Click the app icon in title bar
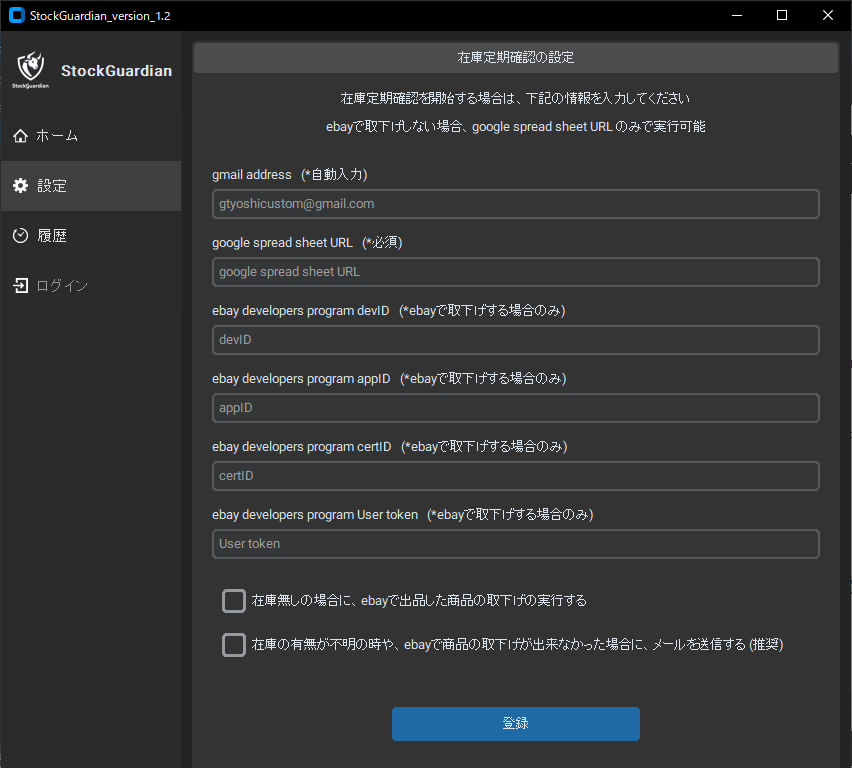Screen dimensions: 852x768 [x=17, y=15]
